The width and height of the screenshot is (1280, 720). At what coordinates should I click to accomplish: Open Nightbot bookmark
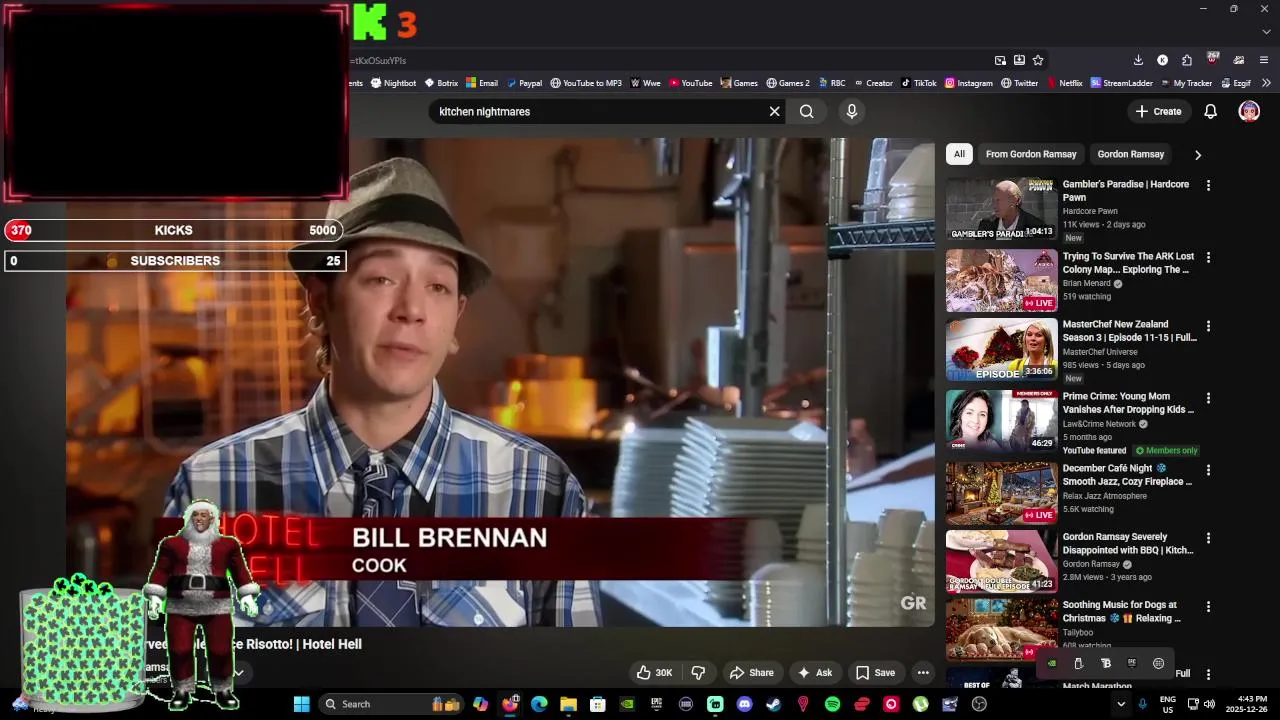[393, 83]
